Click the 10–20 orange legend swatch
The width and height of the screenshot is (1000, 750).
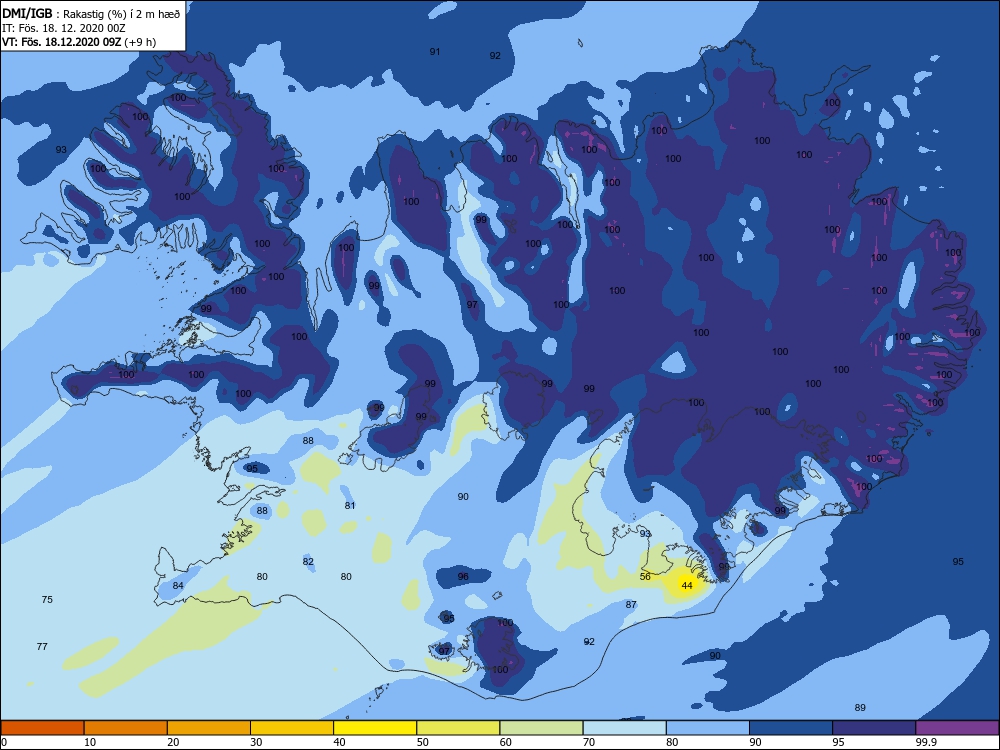pos(126,728)
